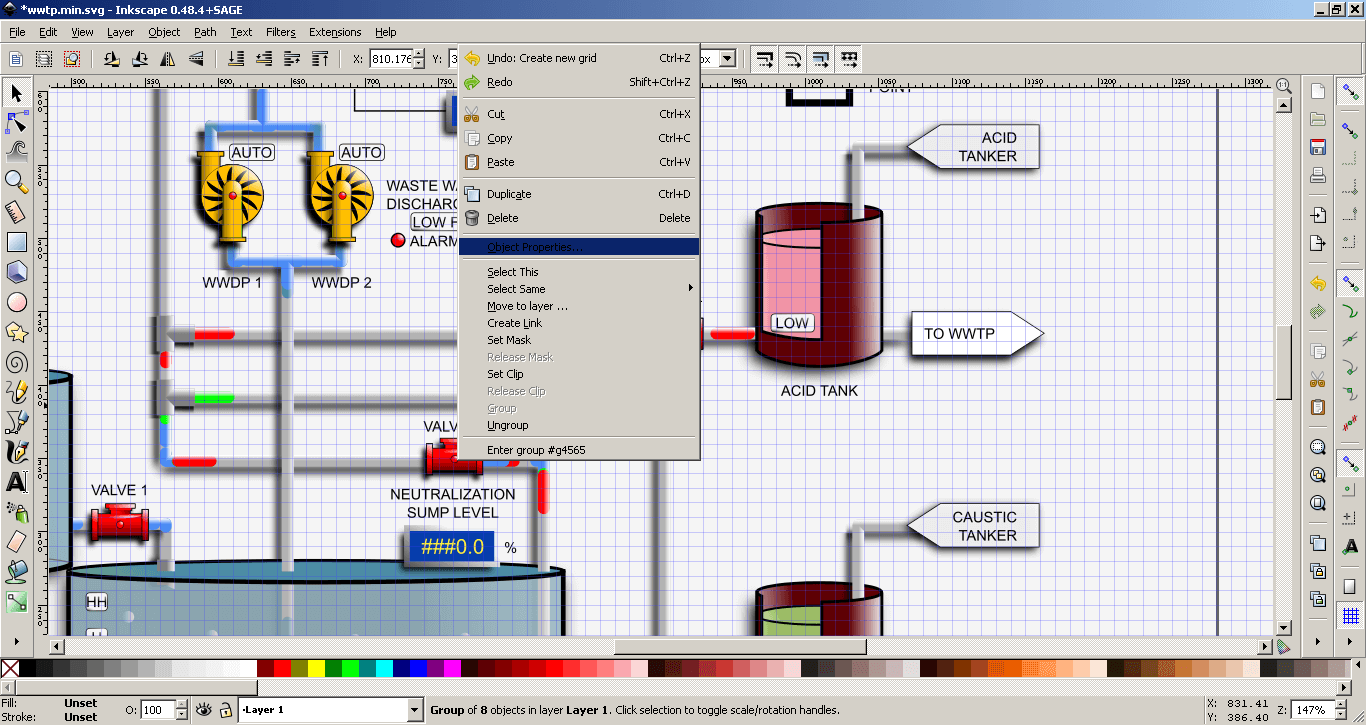Toggle the layer lock icon
The image size is (1366, 725).
226,710
